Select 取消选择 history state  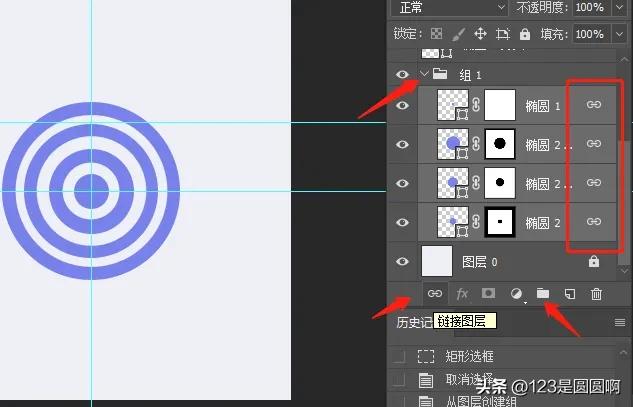[503, 380]
